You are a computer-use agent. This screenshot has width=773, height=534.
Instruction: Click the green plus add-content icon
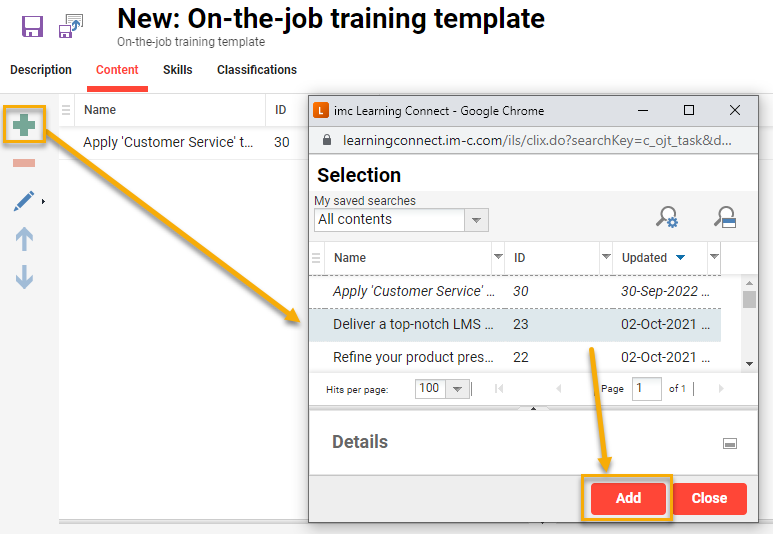coord(24,126)
